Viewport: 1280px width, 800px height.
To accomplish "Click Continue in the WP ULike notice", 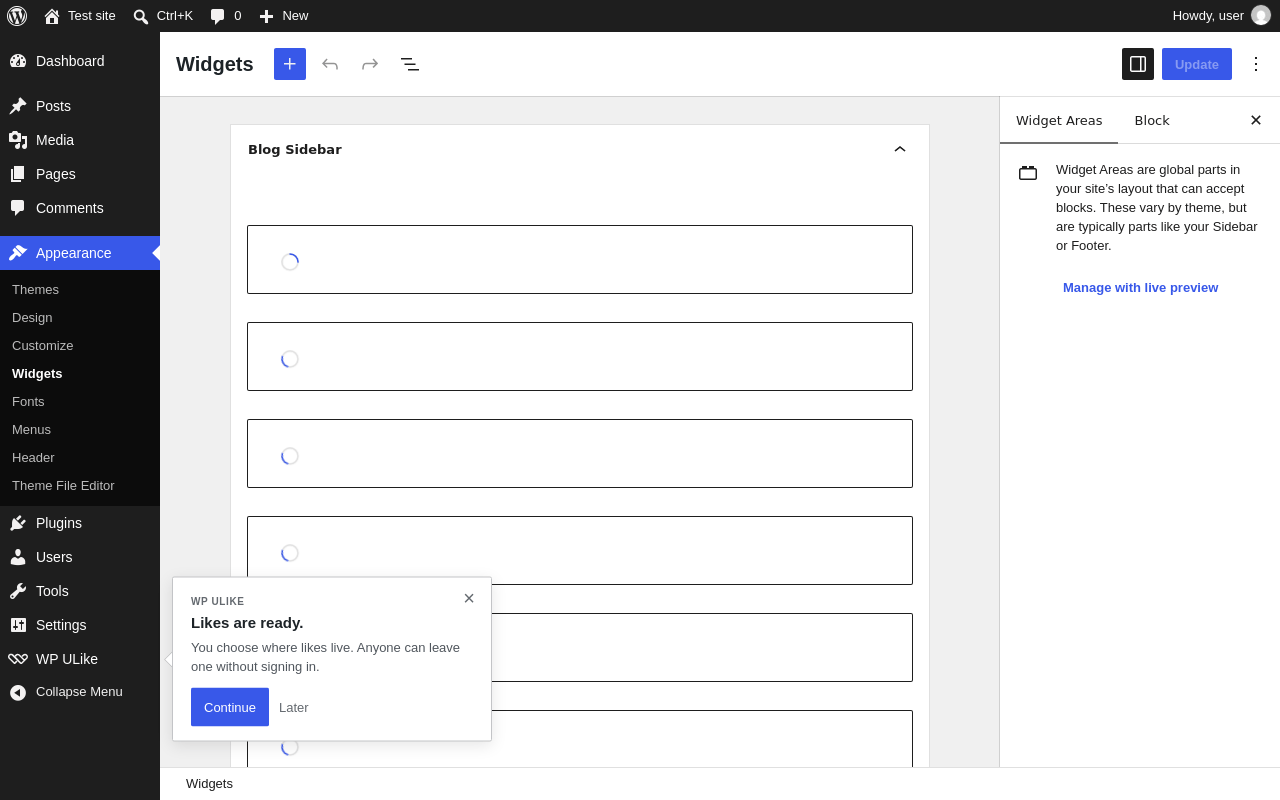I will click(230, 707).
